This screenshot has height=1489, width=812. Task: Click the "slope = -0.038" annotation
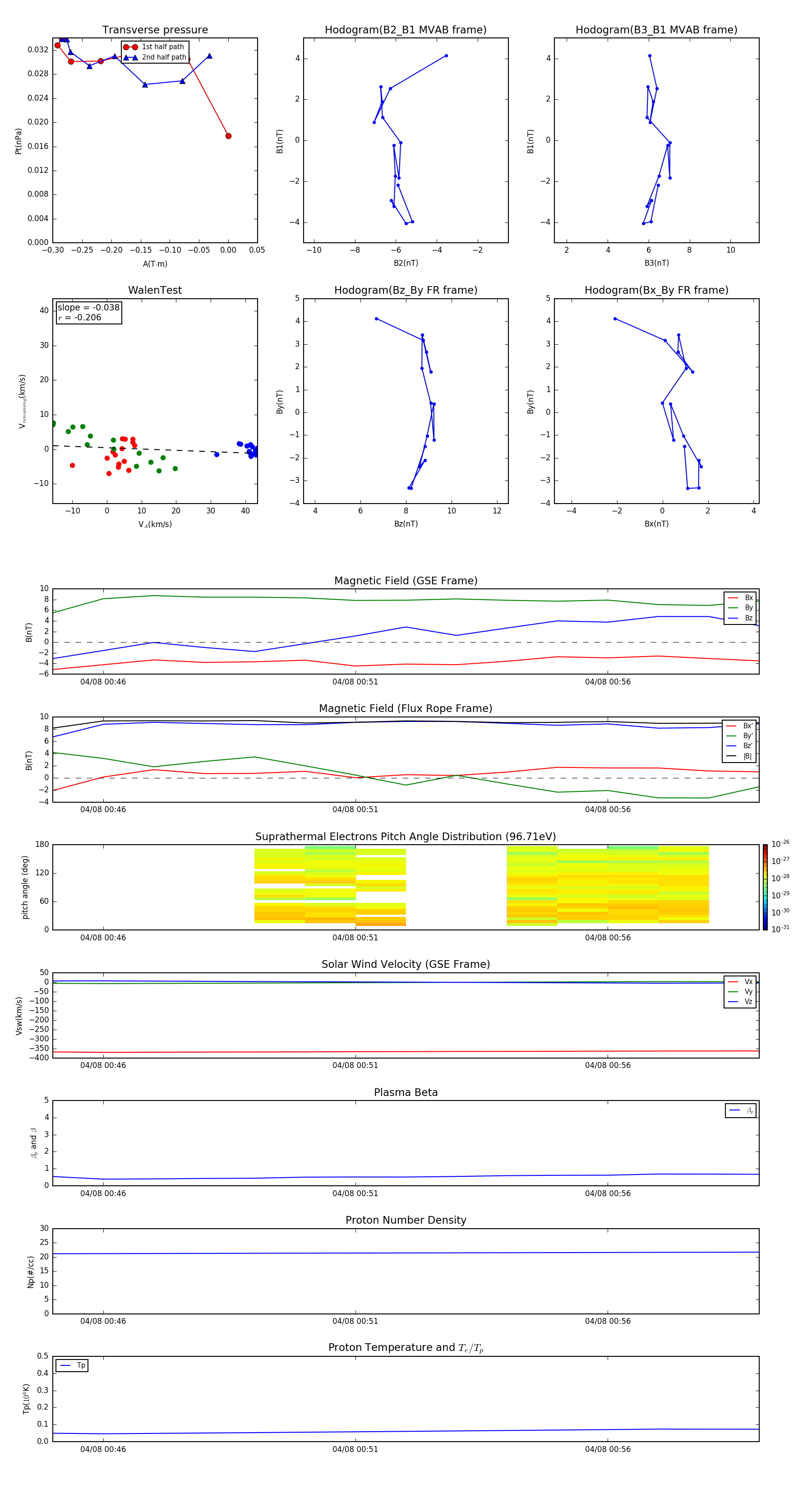pyautogui.click(x=88, y=308)
